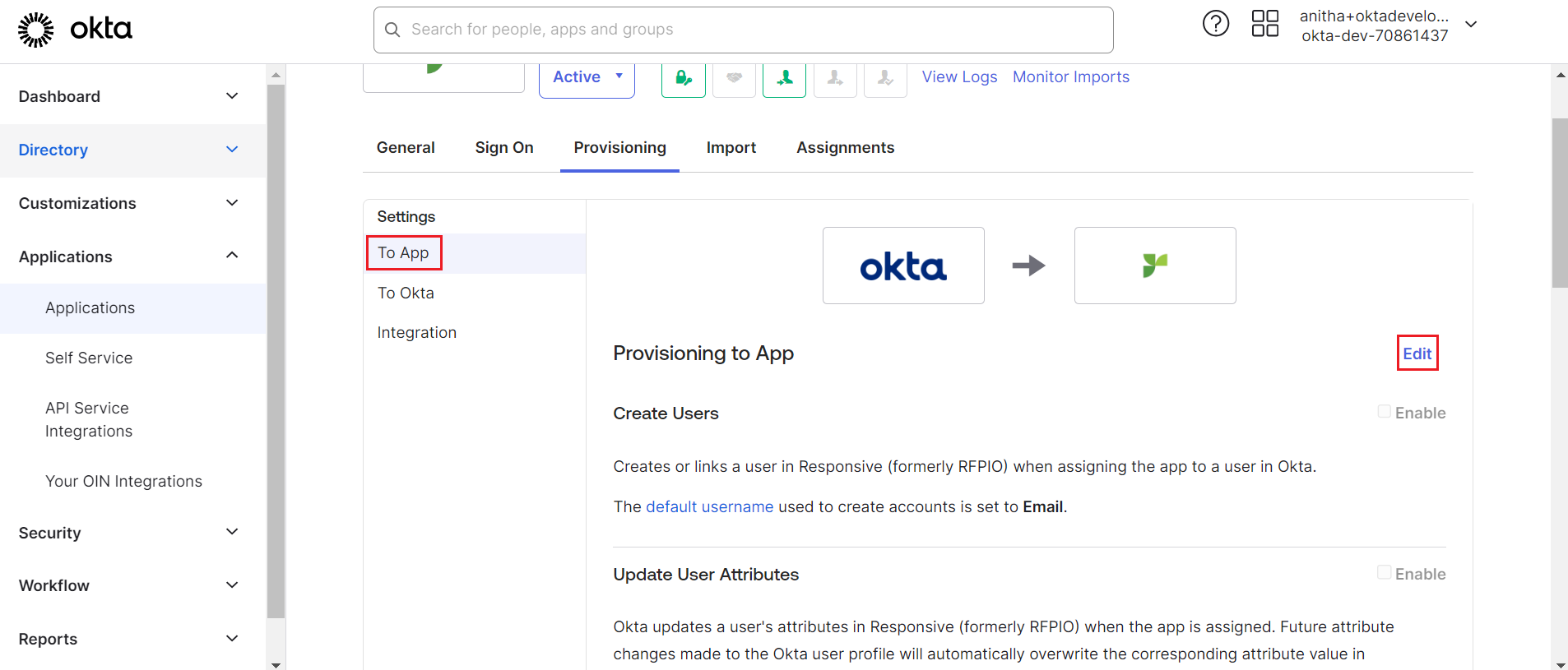Screen dimensions: 1568x670
Task: Click the Okta logo tile in diagram
Action: [x=903, y=266]
